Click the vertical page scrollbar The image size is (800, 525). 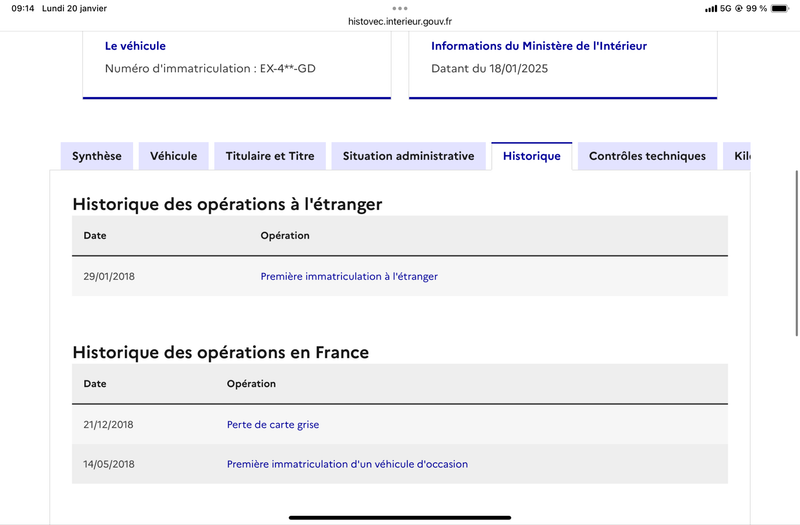[796, 254]
